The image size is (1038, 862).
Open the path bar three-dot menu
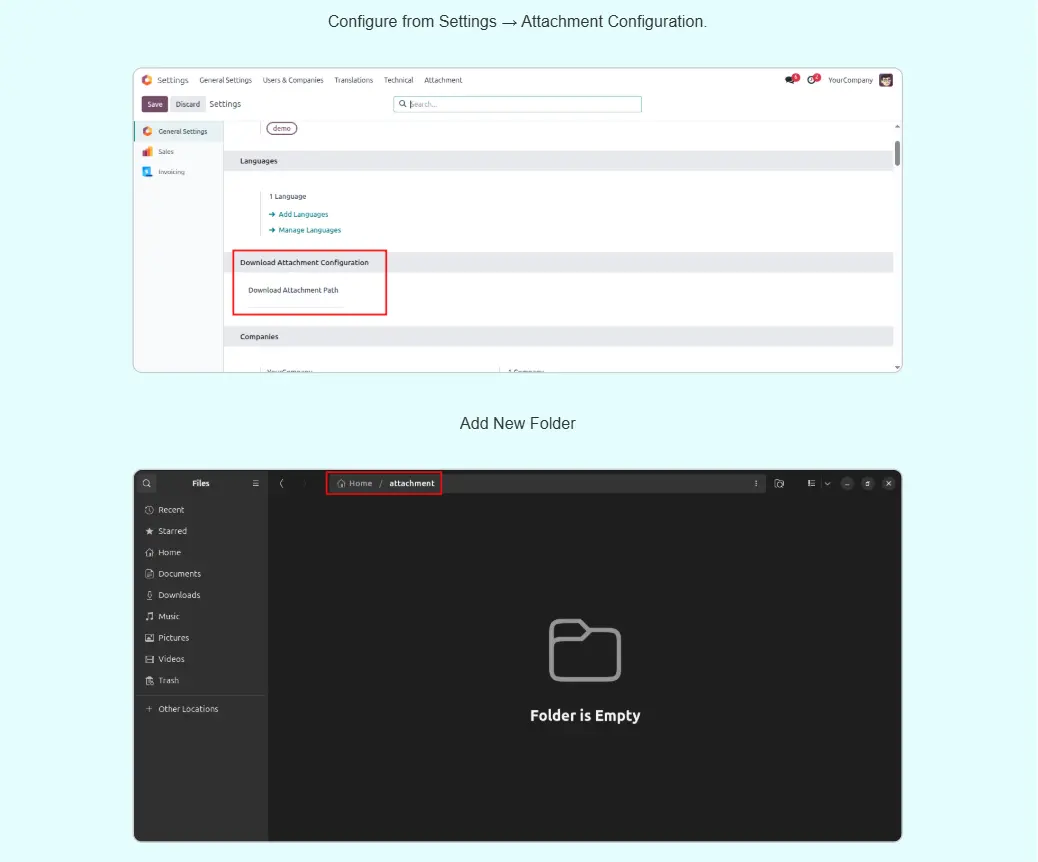(756, 483)
